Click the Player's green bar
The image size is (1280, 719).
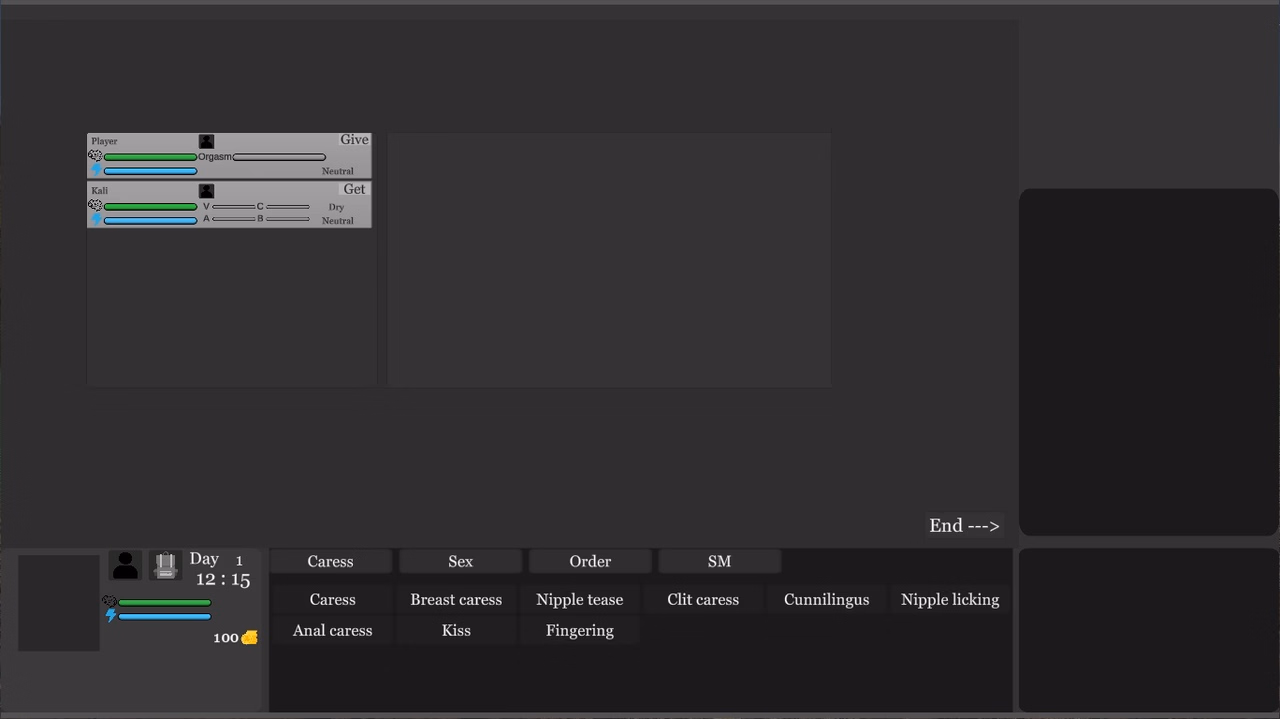tap(151, 157)
